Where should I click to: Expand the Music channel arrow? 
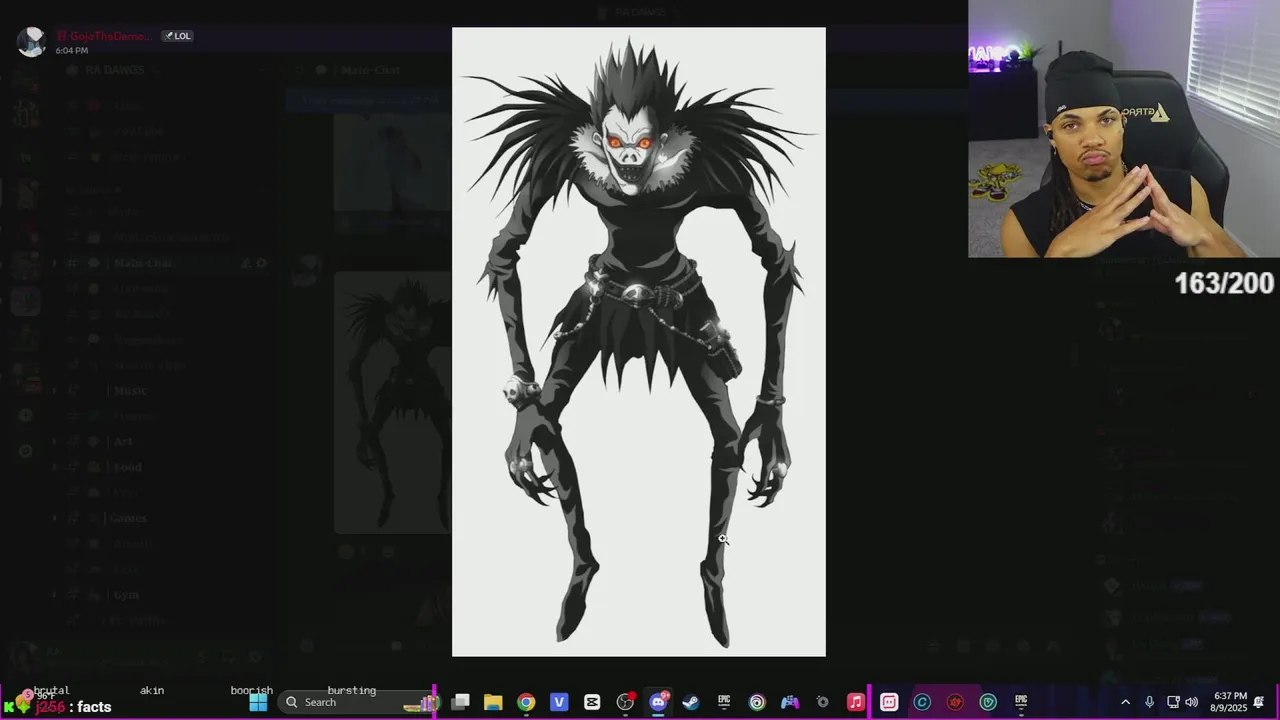pyautogui.click(x=54, y=390)
